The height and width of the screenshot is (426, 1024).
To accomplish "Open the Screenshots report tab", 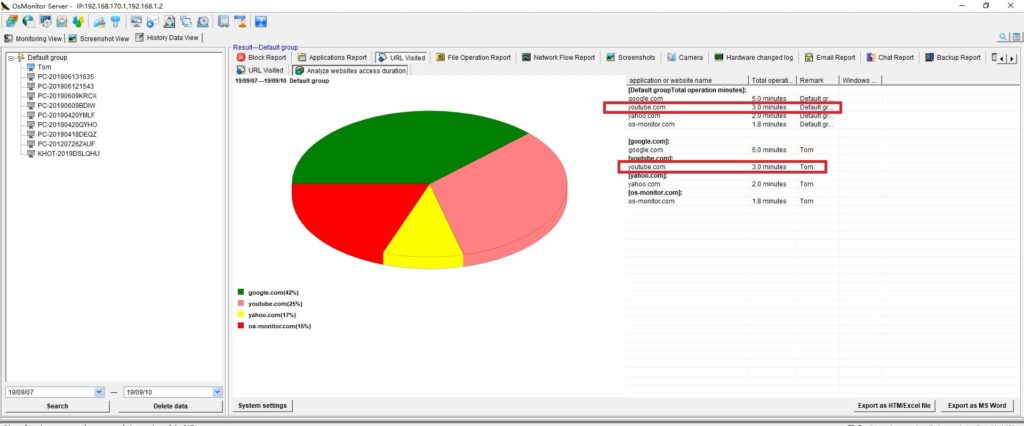I will pyautogui.click(x=631, y=57).
